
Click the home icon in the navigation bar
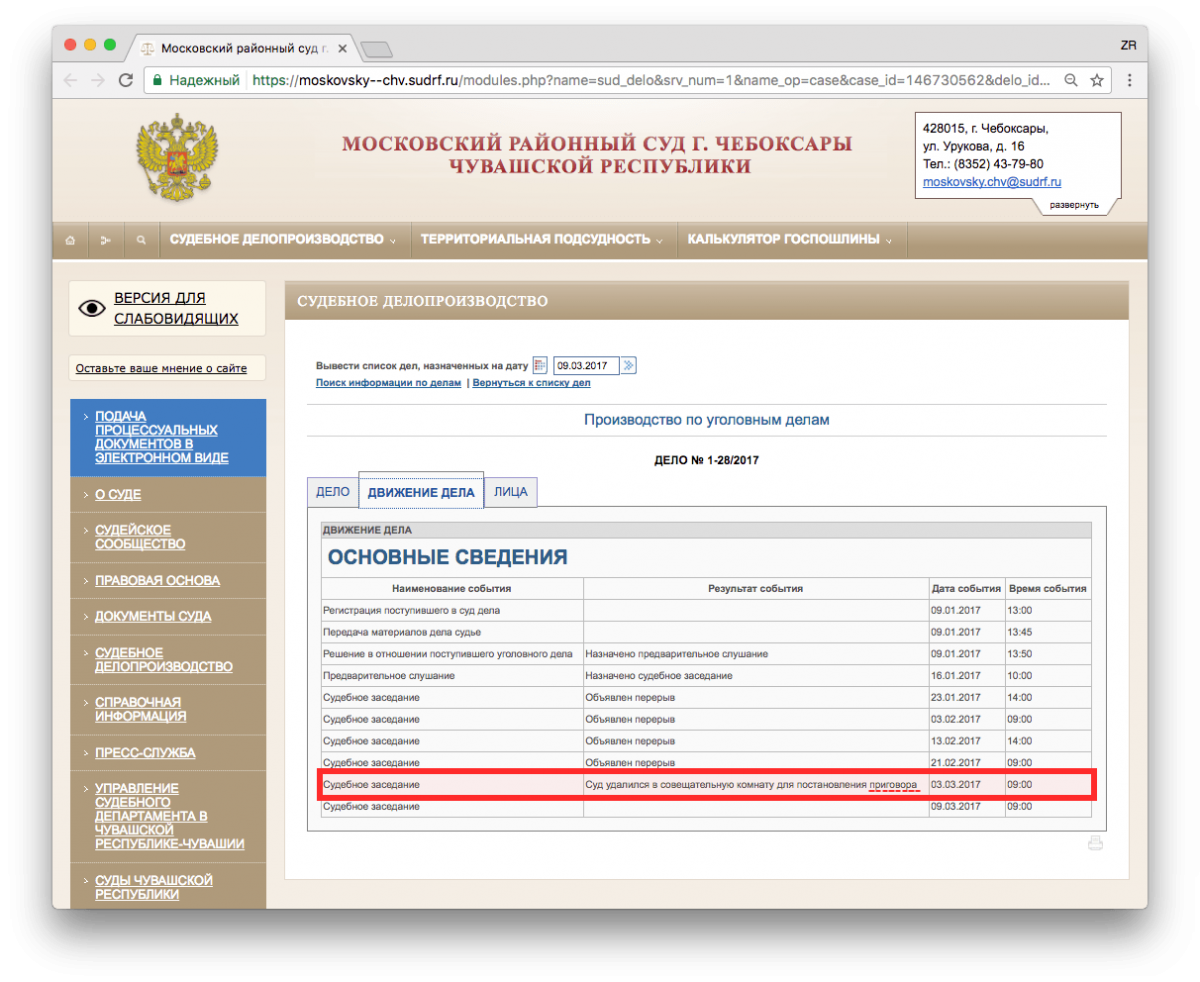coord(70,240)
